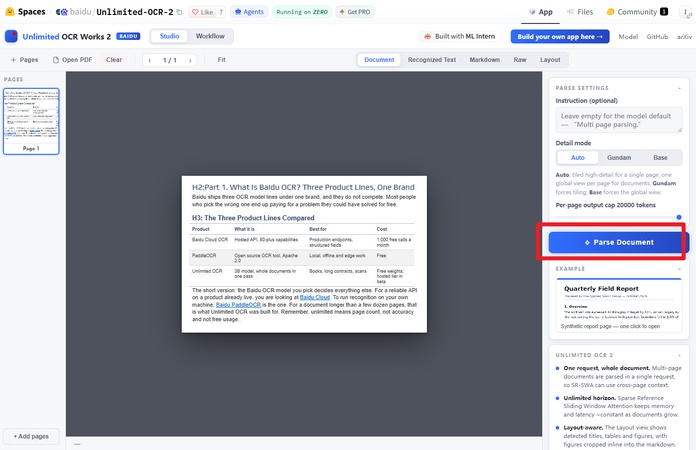Click Build your own app here button

coord(560,36)
